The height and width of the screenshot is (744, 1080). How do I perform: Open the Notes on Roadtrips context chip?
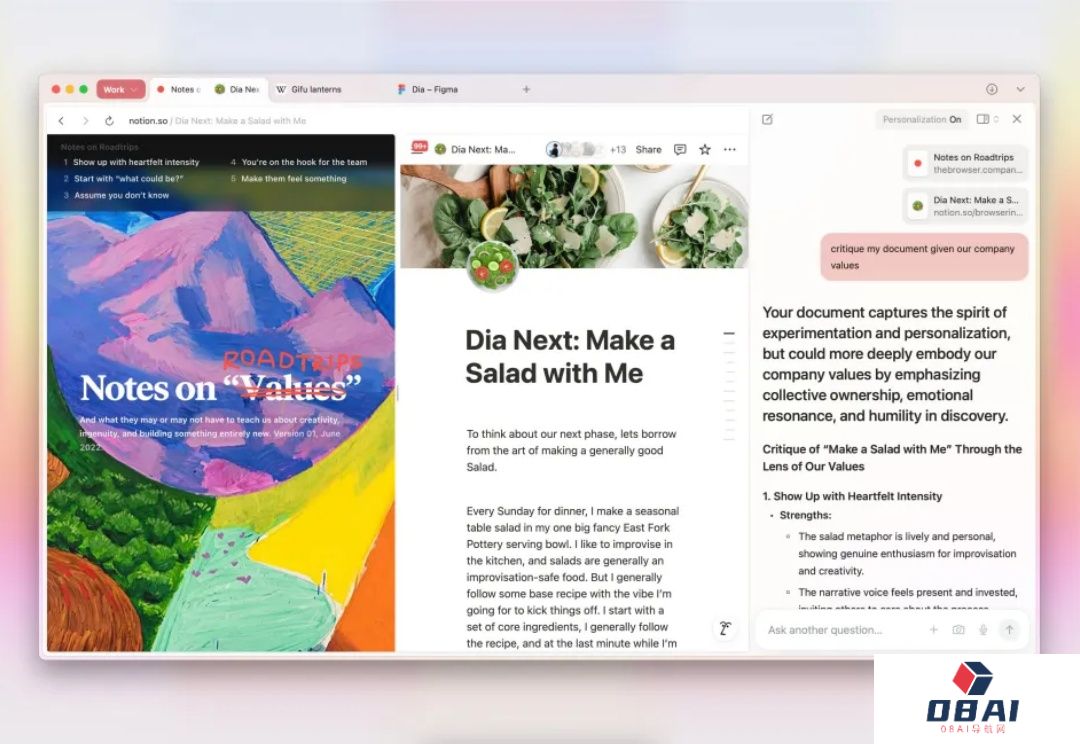[x=966, y=163]
